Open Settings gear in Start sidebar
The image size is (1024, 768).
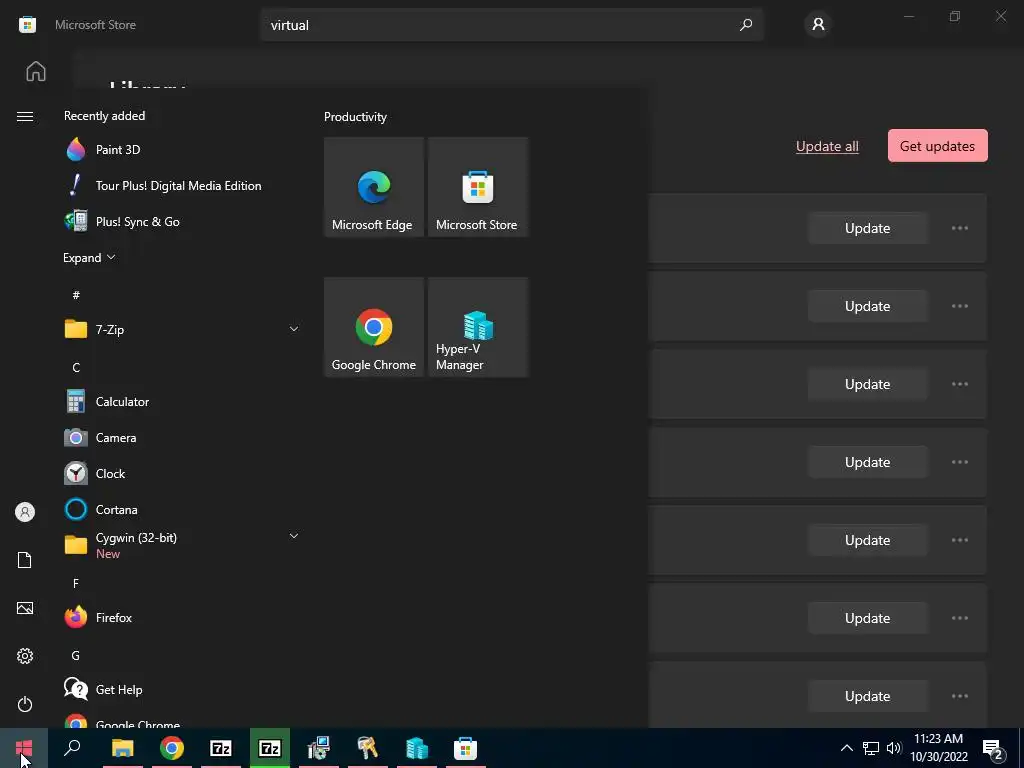(x=25, y=656)
